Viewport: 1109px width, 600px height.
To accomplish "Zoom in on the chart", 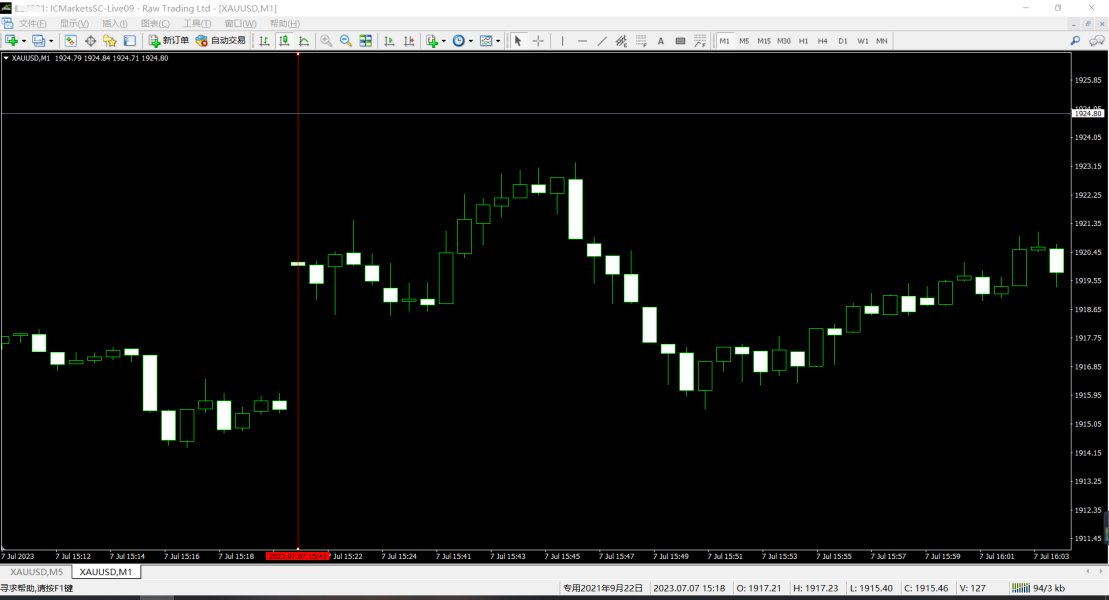I will pos(326,41).
